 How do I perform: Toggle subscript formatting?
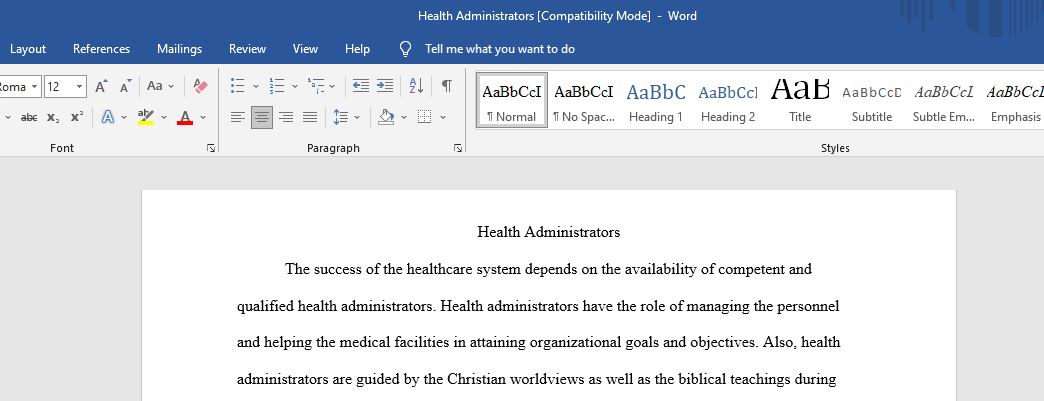click(x=53, y=117)
